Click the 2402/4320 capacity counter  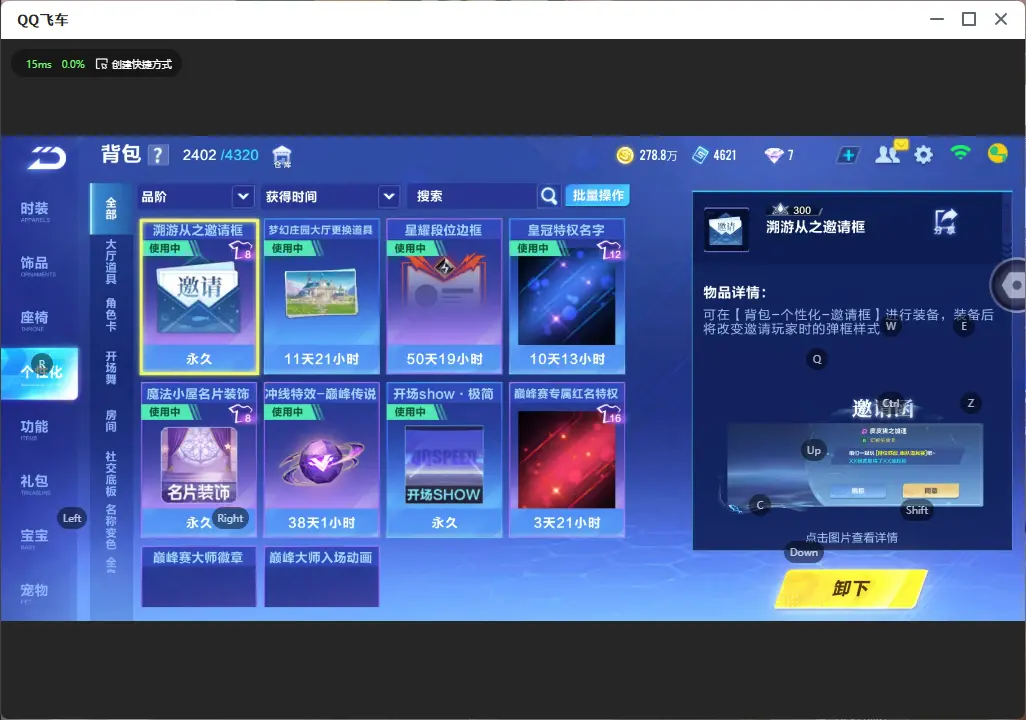click(221, 155)
